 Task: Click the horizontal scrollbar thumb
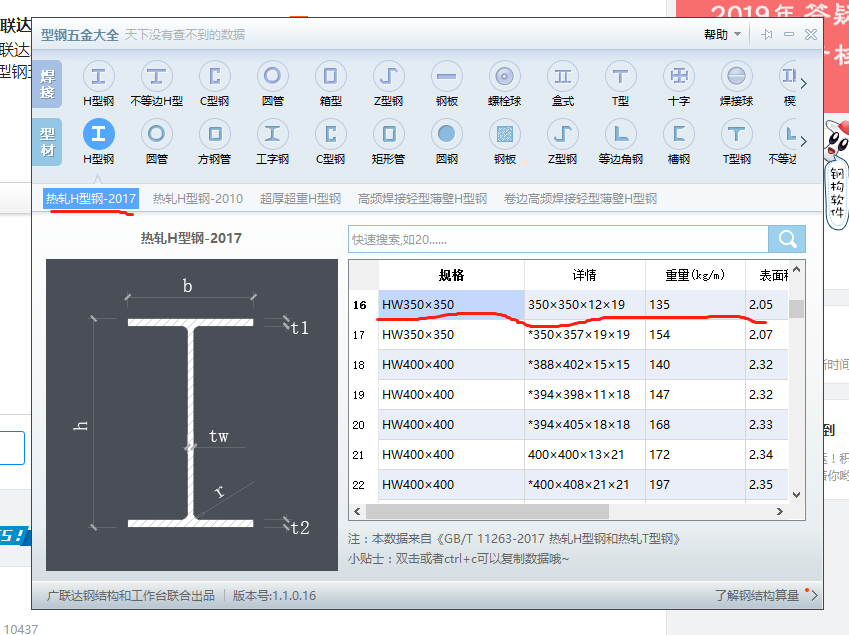487,511
